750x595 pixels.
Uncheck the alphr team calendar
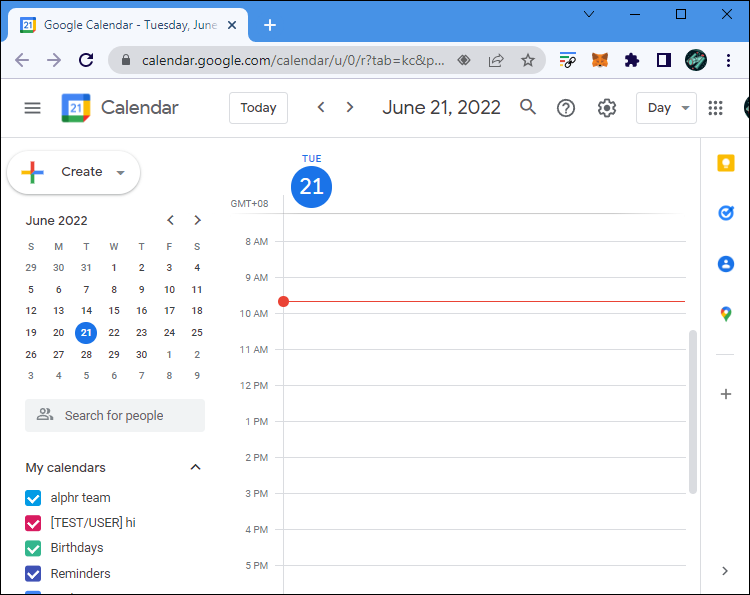tap(33, 498)
